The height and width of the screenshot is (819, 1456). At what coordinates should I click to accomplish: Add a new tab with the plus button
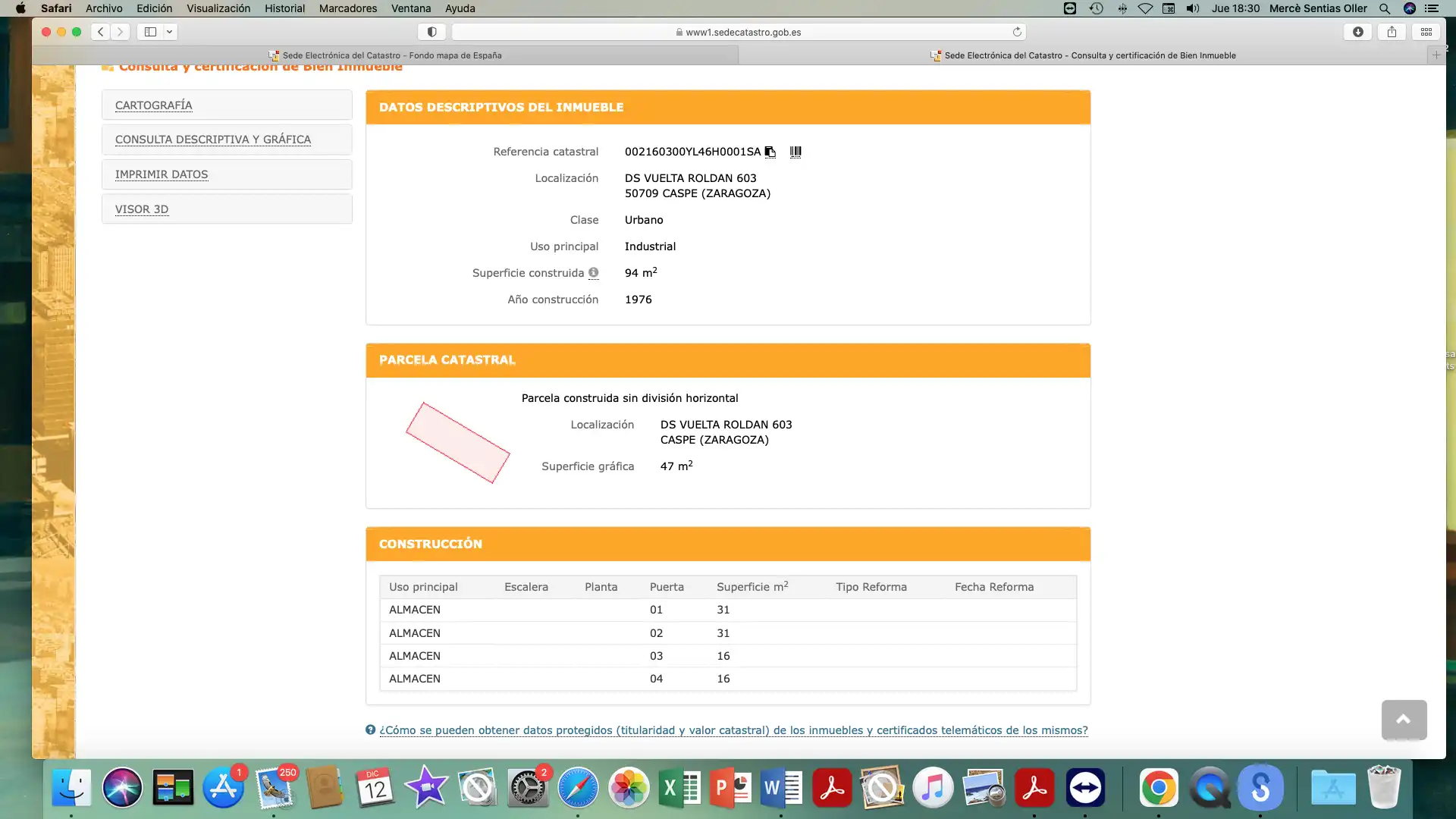click(1436, 55)
